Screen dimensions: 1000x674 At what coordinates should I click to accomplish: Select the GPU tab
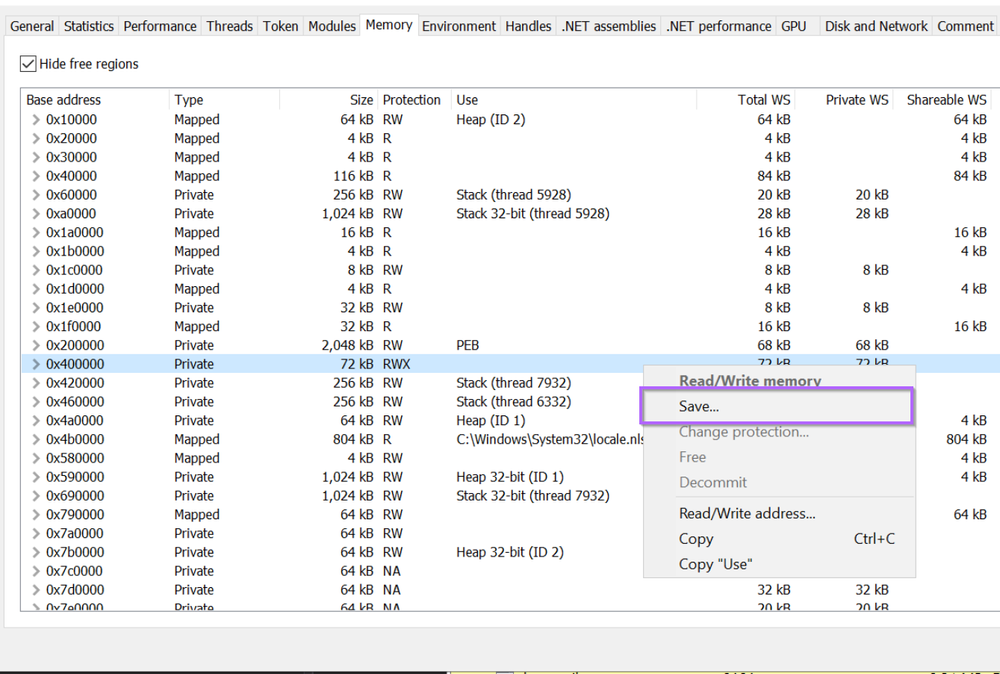coord(795,26)
